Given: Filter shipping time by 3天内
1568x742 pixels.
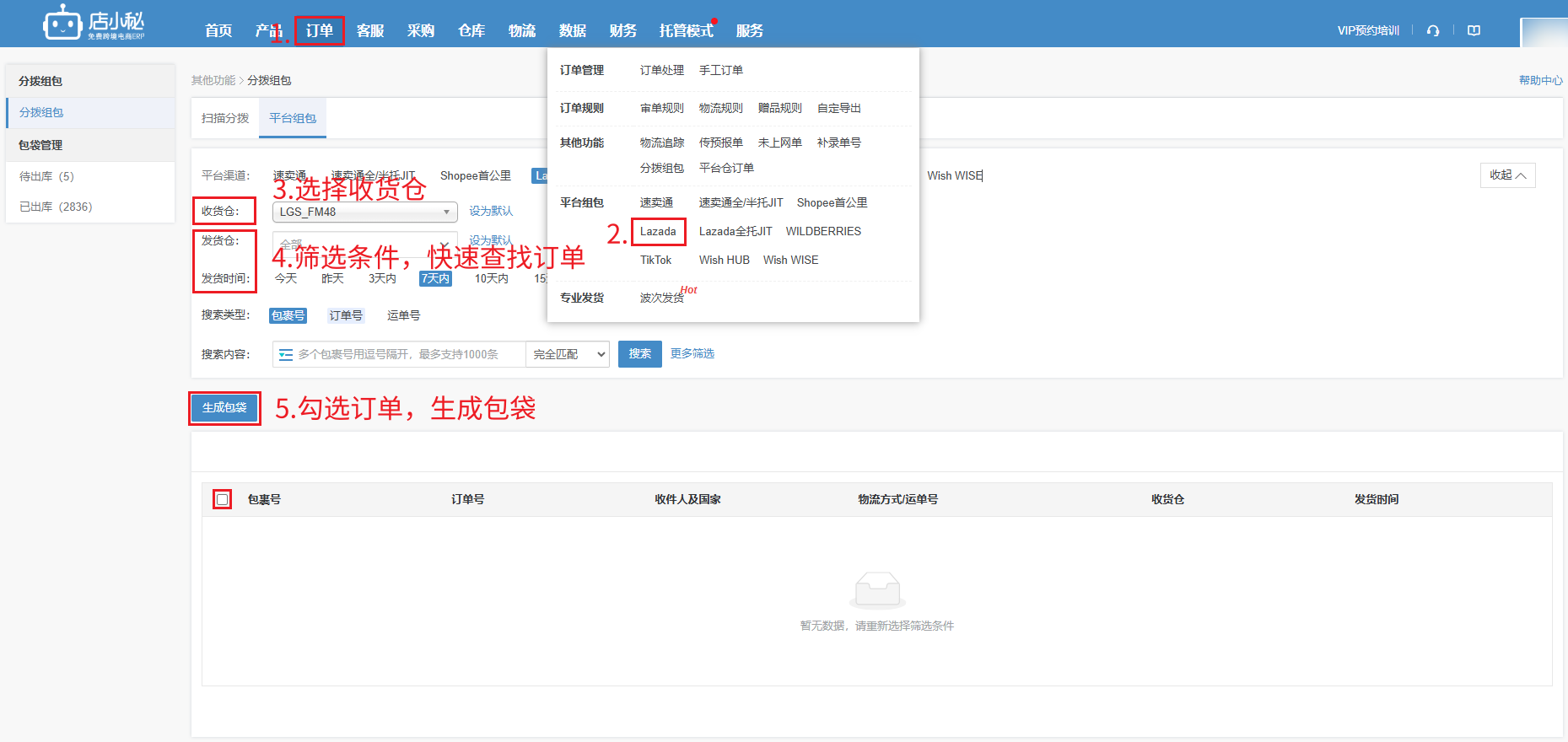Looking at the screenshot, I should [382, 278].
